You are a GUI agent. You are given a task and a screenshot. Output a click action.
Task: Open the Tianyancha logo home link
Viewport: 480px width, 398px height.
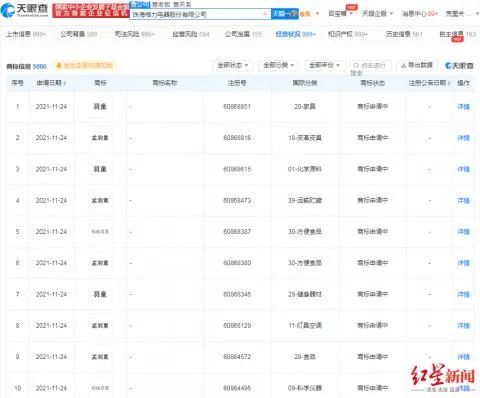click(25, 10)
